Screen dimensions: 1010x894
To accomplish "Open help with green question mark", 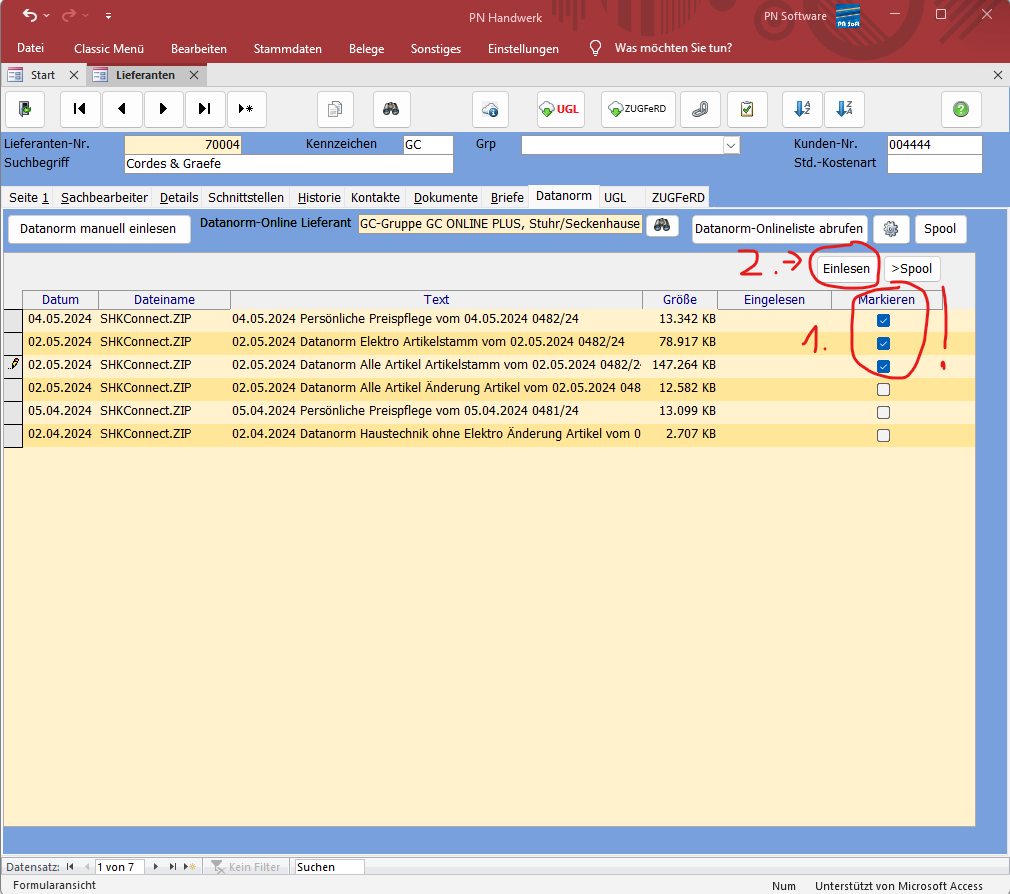I will (960, 109).
